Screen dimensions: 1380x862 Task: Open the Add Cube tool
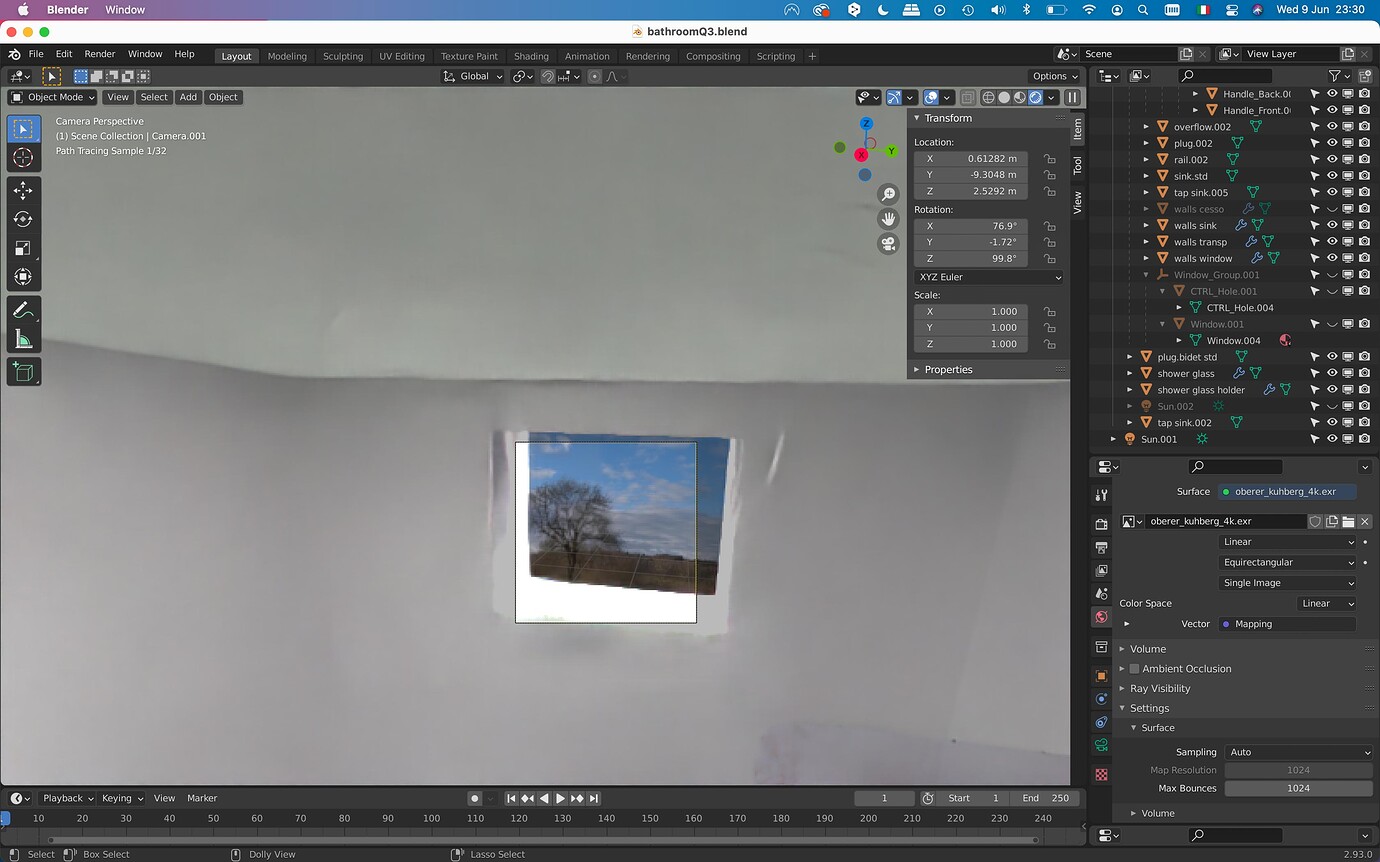[23, 371]
